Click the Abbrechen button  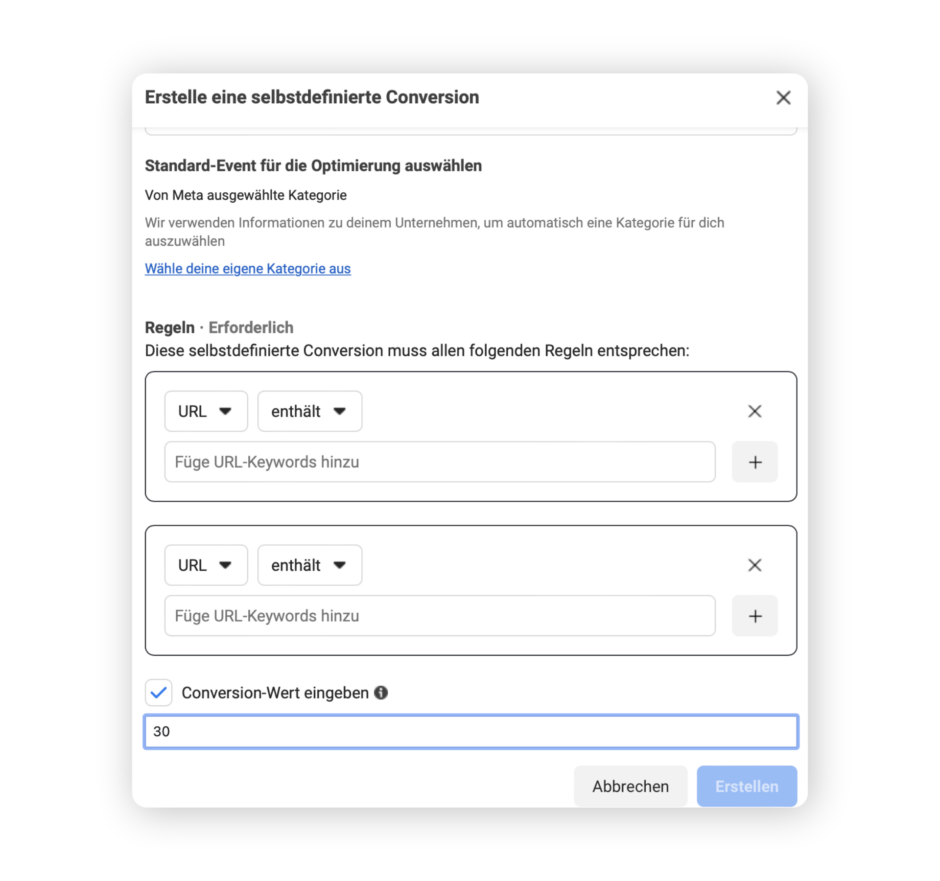[631, 786]
